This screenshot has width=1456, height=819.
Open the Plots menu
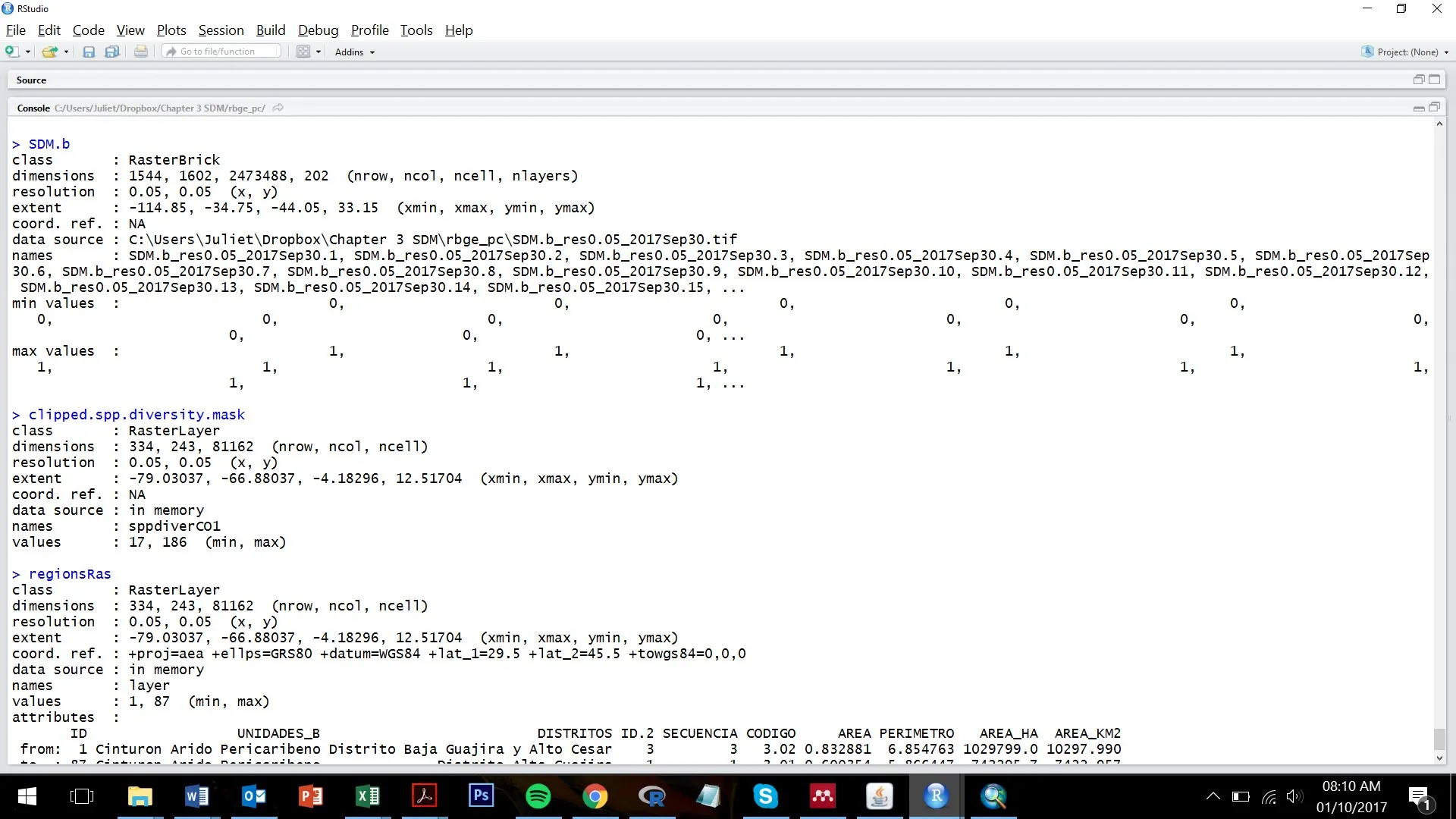pyautogui.click(x=171, y=30)
